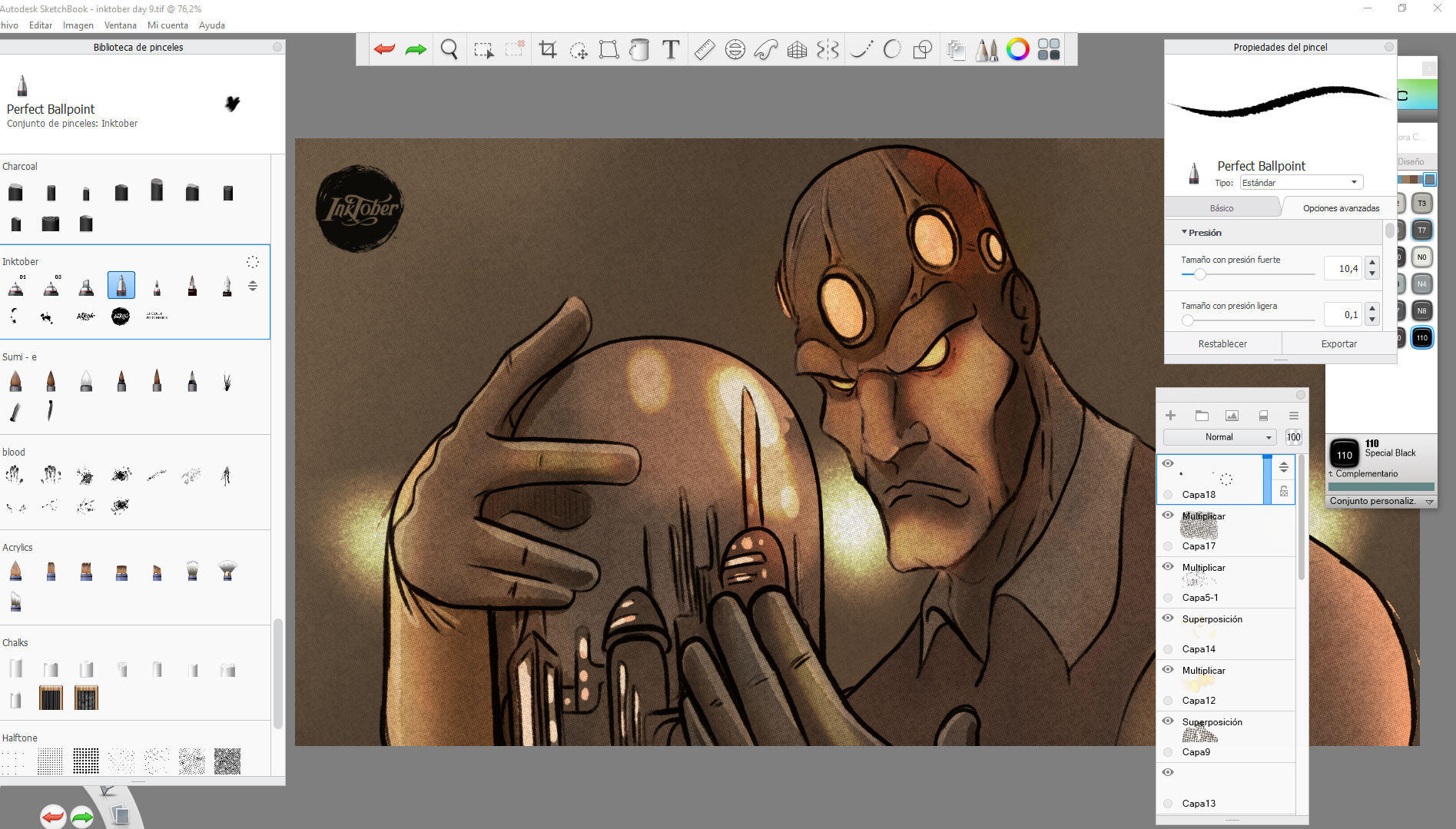The width and height of the screenshot is (1456, 829).
Task: Click the Tamaño con presión fuerte slider
Action: [x=1248, y=274]
